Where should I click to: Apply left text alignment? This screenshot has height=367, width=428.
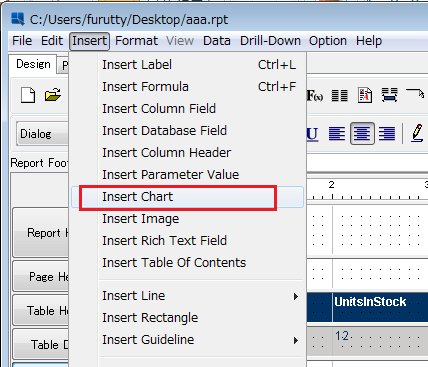coord(337,133)
